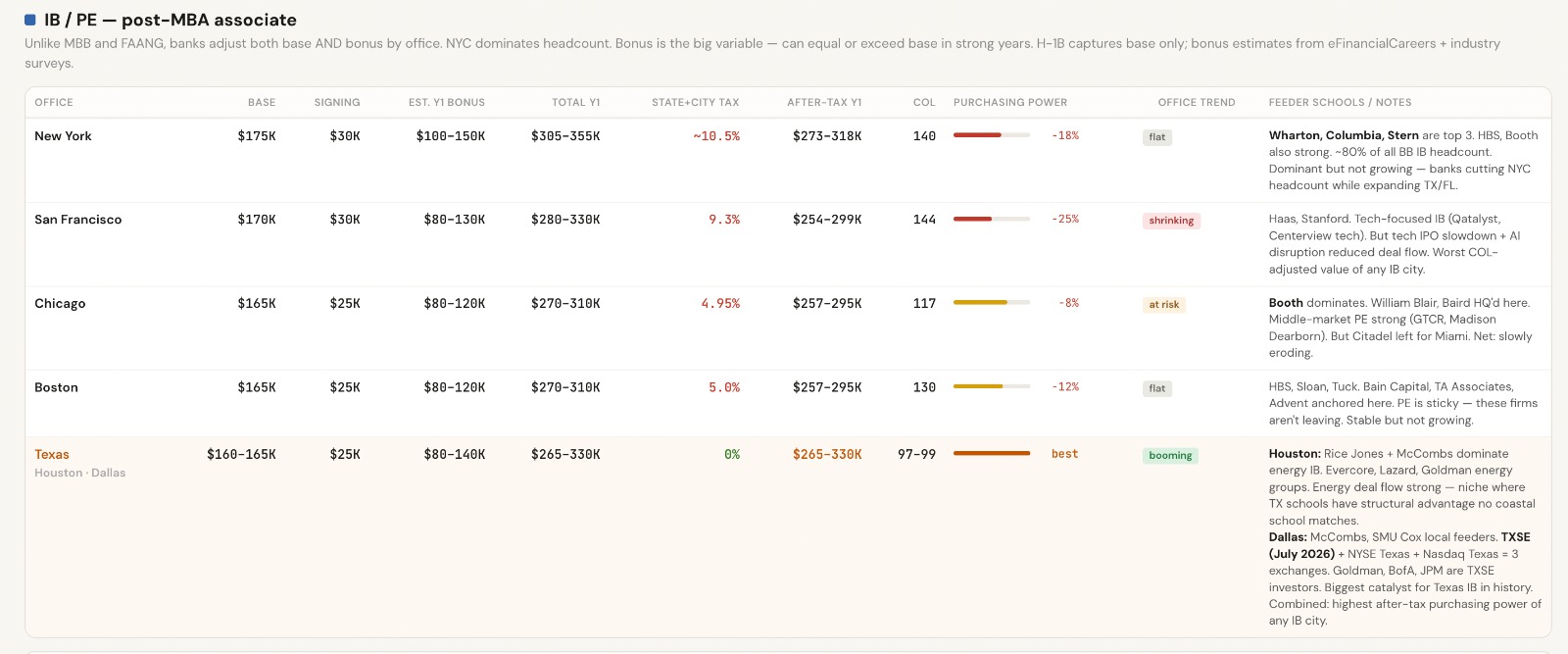
Task: Click Texas's orange purchasing power bar
Action: [x=991, y=454]
